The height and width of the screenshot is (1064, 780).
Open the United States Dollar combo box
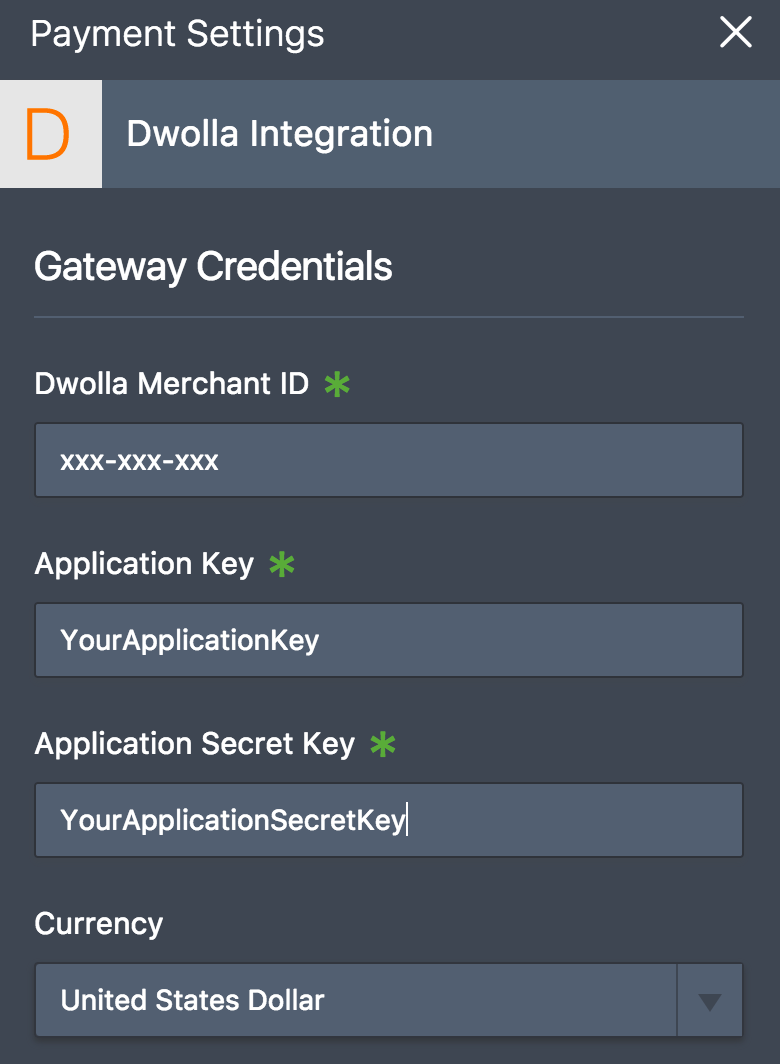click(389, 1000)
